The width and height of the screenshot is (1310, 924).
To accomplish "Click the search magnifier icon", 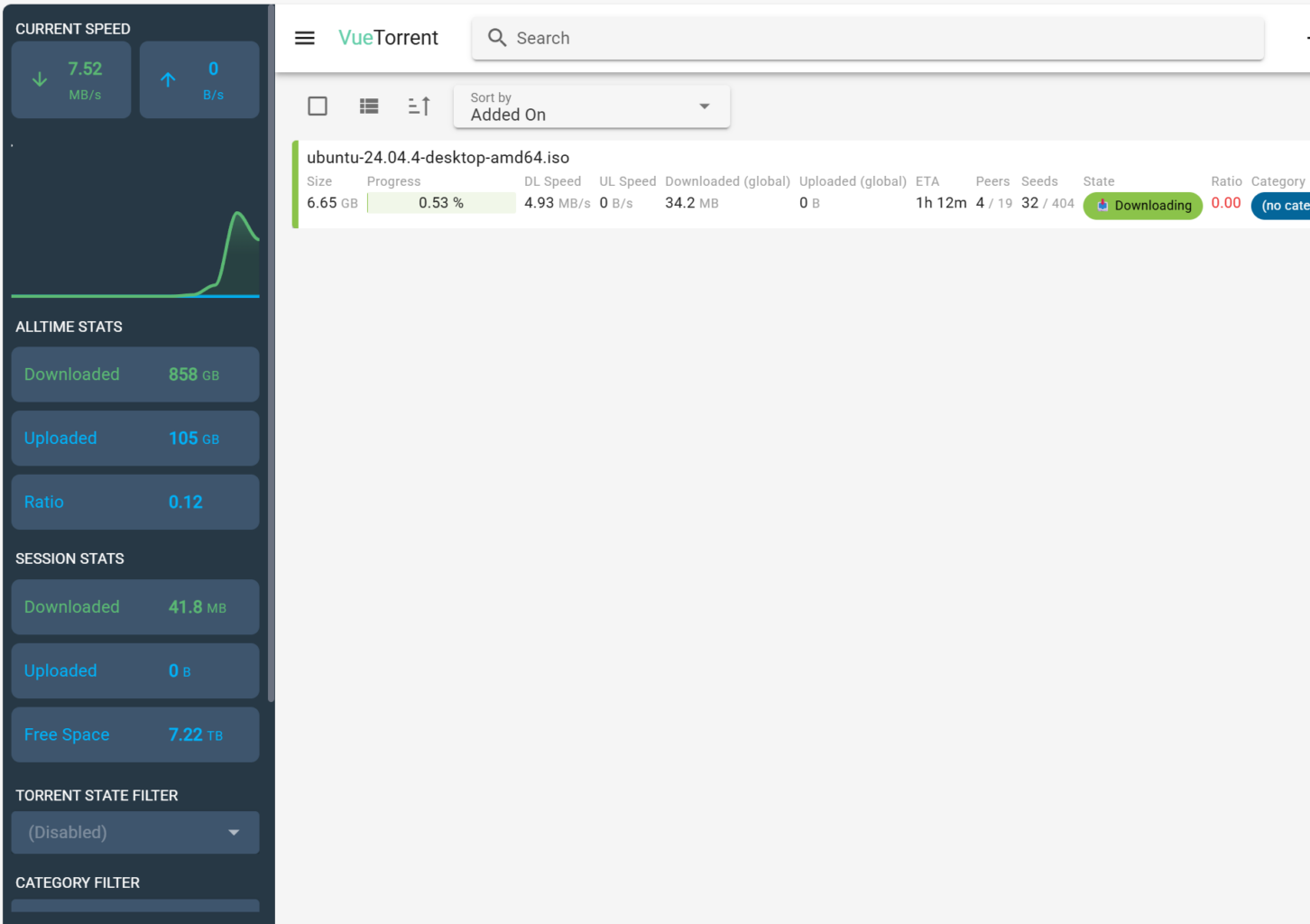I will [497, 38].
